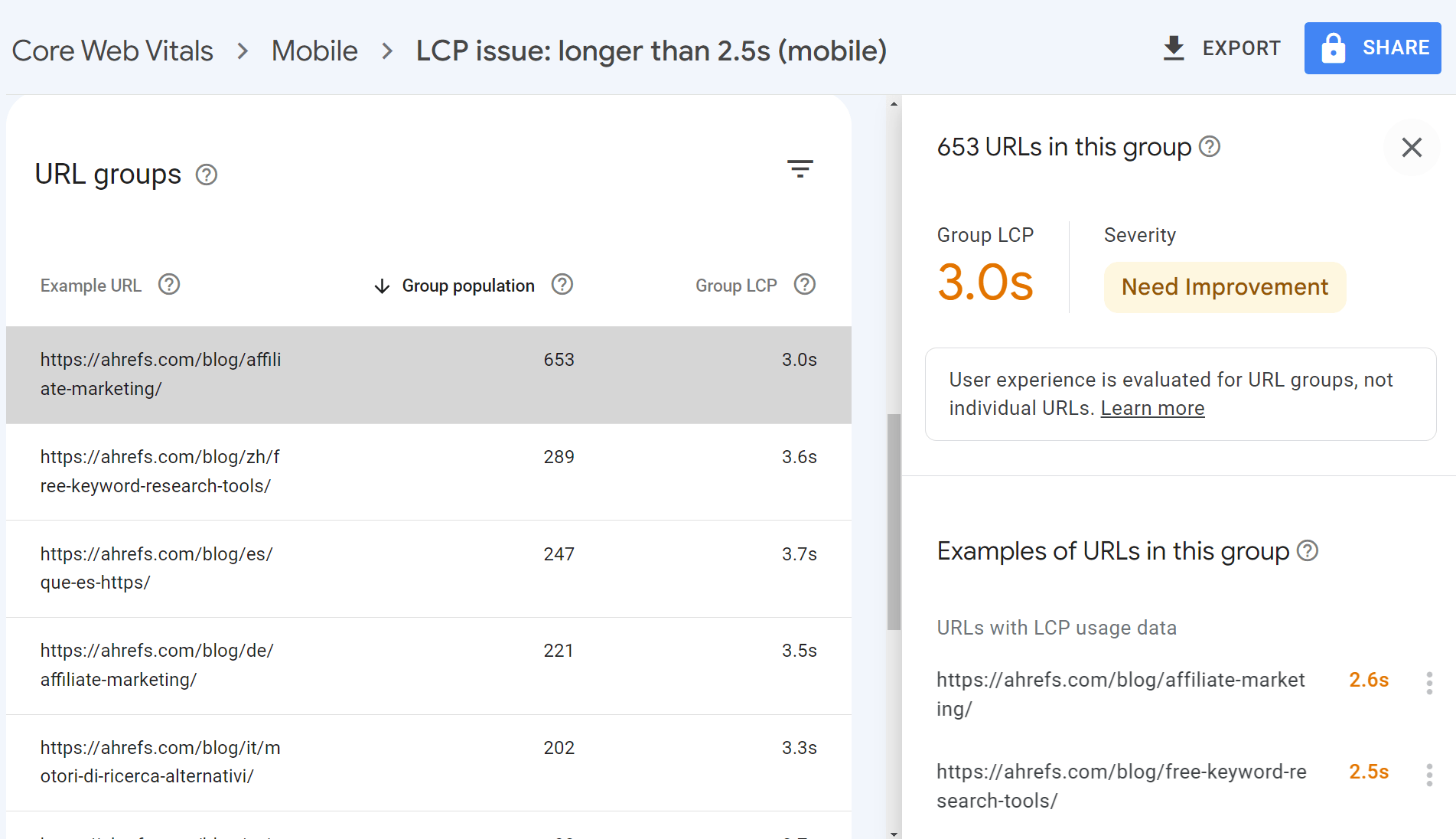Navigate to Core Web Vitals breadcrumb
Viewport: 1456px width, 839px height.
click(x=112, y=51)
